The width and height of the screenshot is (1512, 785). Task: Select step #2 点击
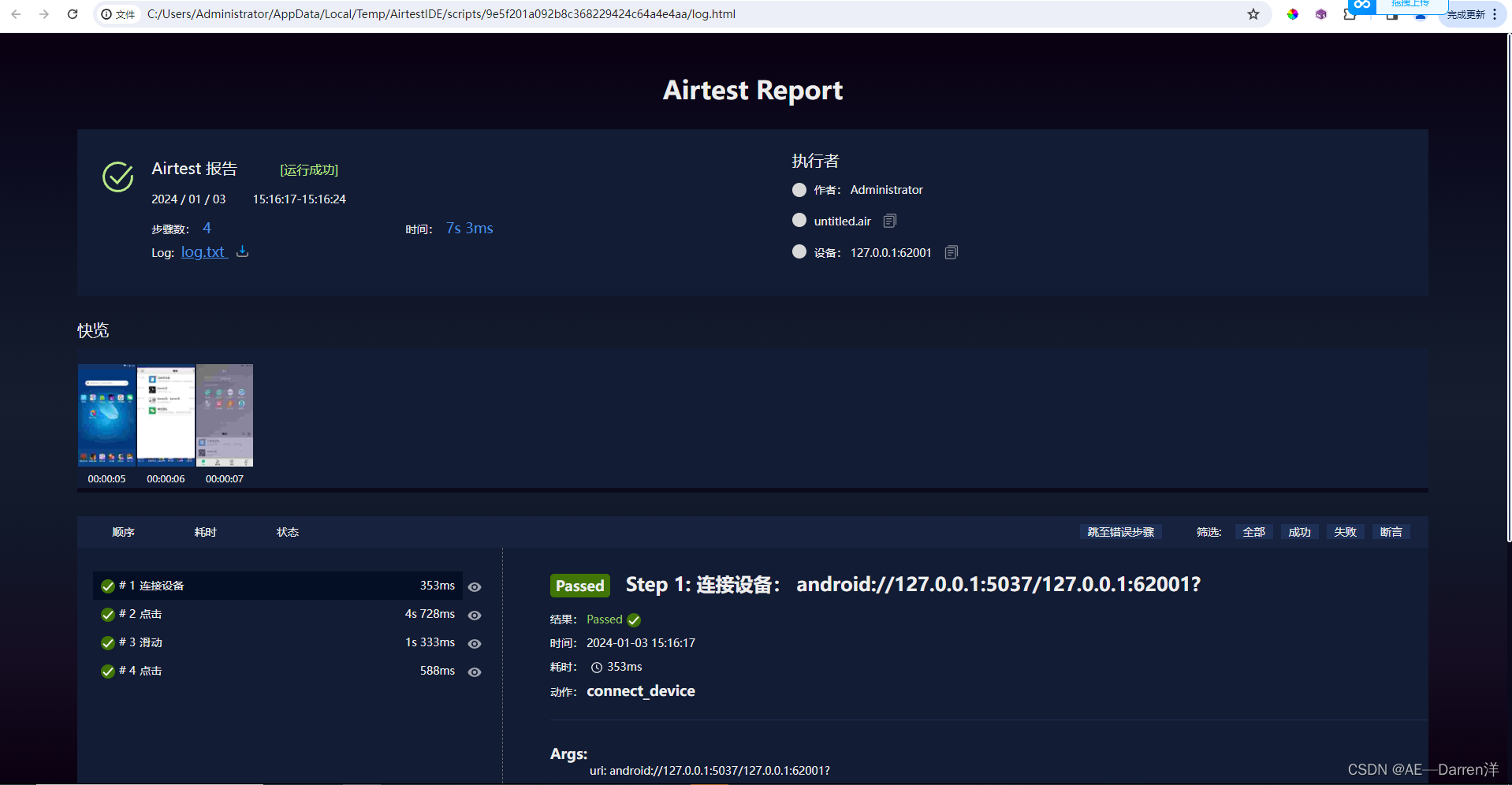pyautogui.click(x=277, y=614)
